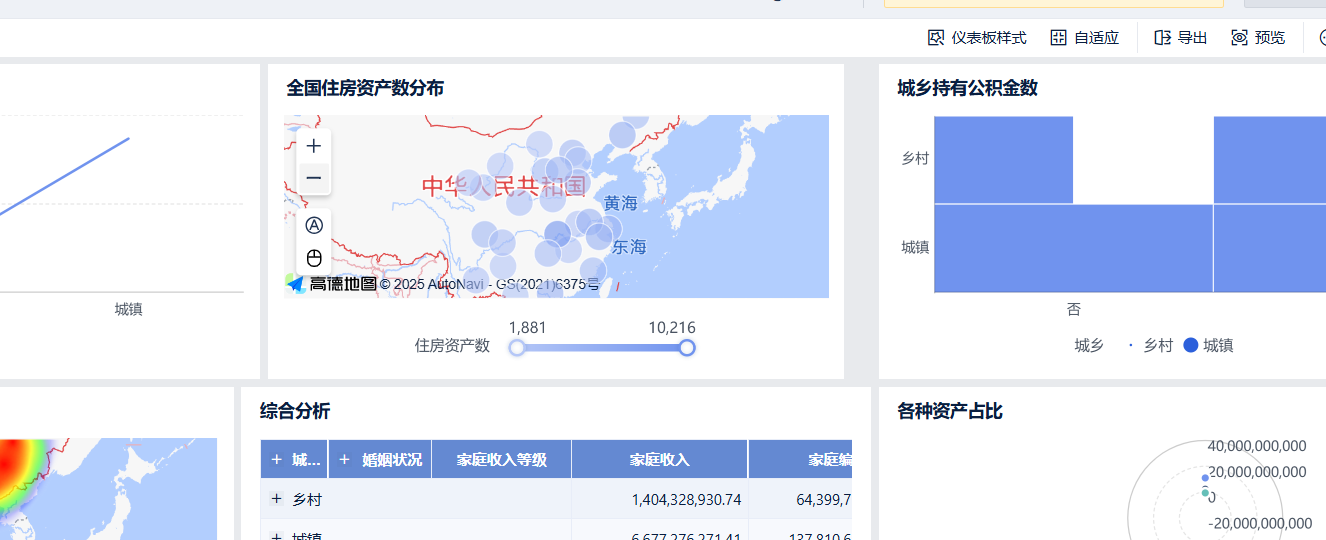Screen dimensions: 1326x540
Task: Click the 自适应 fit-to-screen button
Action: 1084,38
